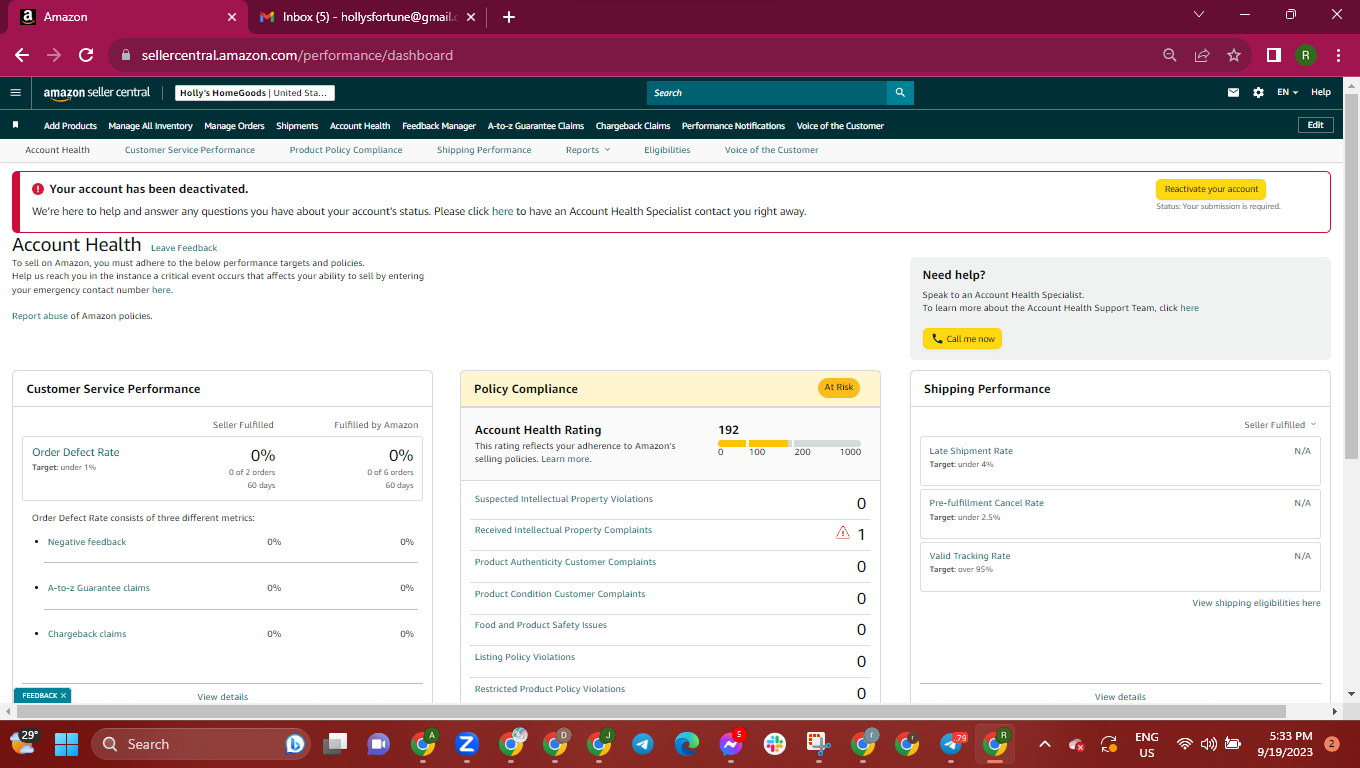Expand the Reports dropdown menu
This screenshot has width=1360, height=768.
[588, 150]
